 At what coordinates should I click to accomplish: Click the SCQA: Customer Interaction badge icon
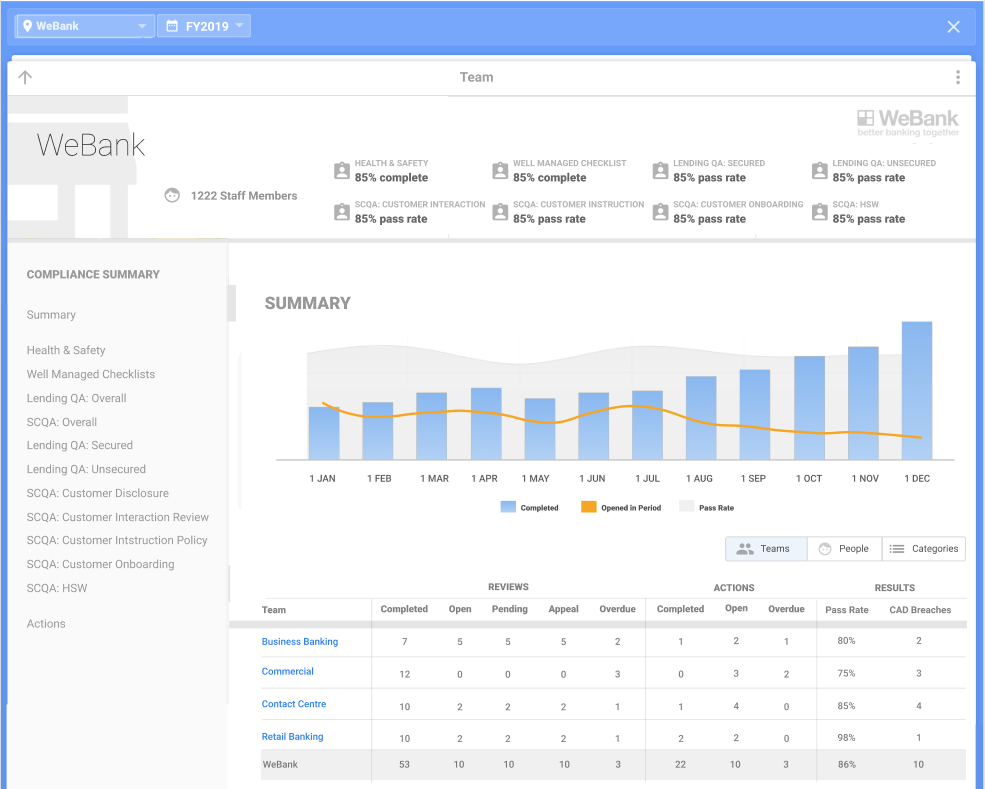[x=342, y=212]
